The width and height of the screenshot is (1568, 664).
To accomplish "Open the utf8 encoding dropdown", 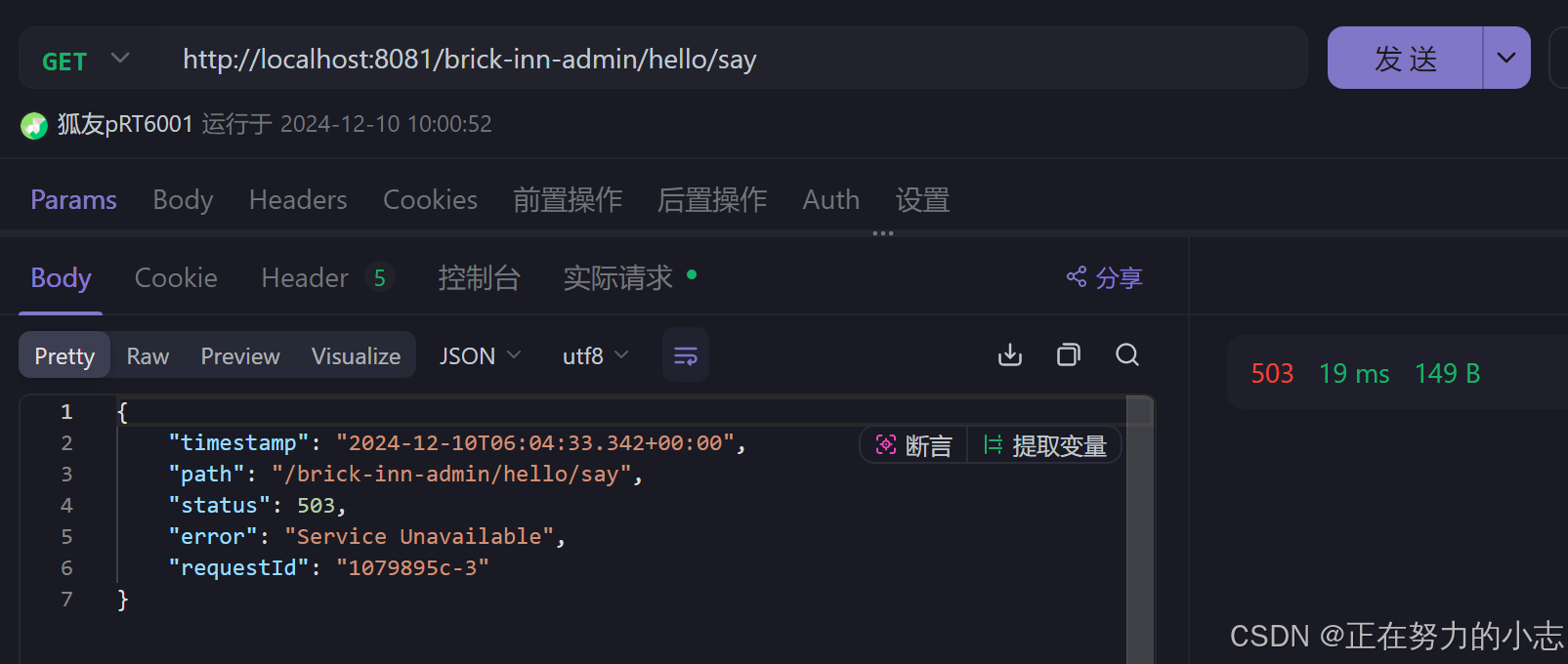I will (595, 355).
